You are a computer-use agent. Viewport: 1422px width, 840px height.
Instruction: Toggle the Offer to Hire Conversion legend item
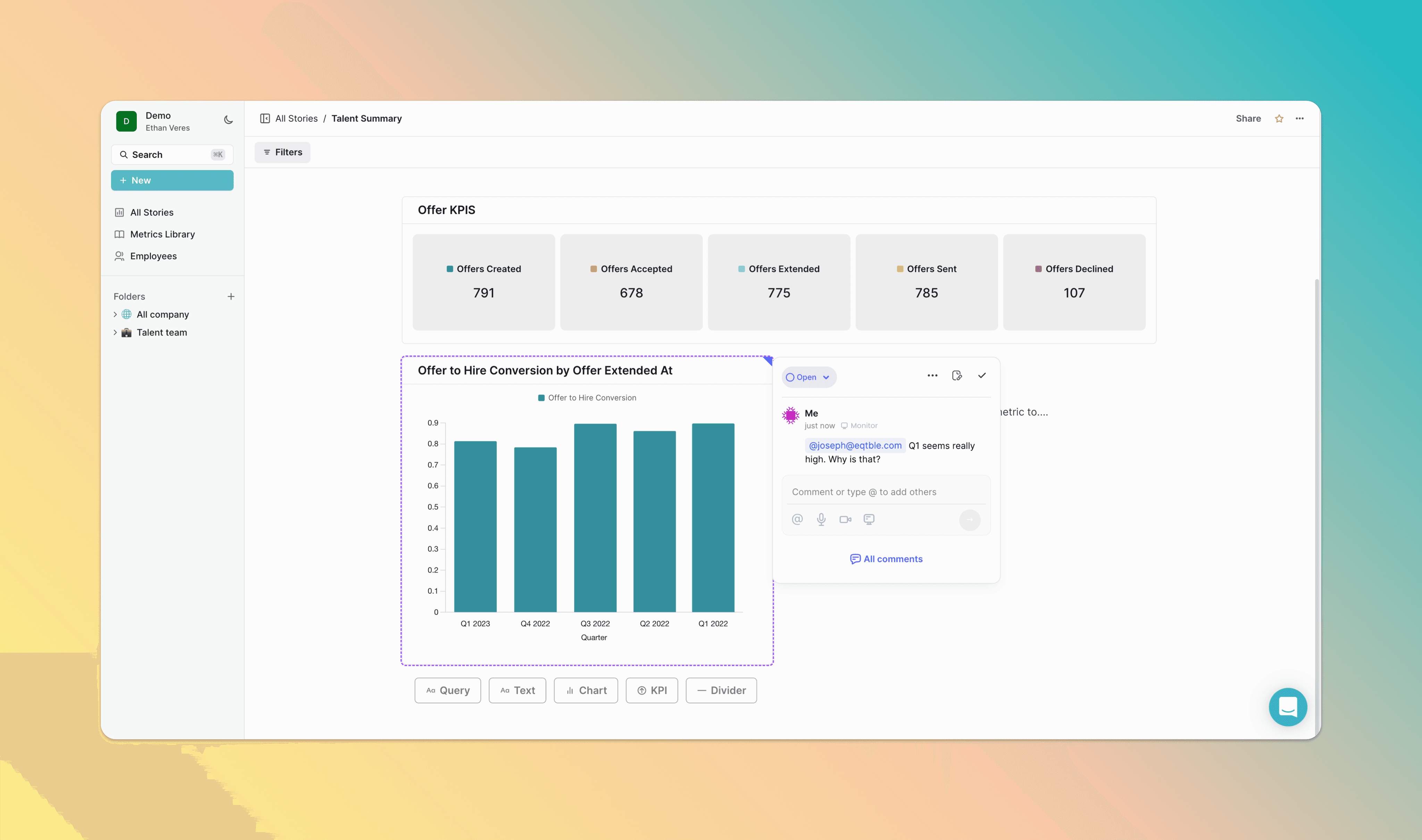pos(587,397)
